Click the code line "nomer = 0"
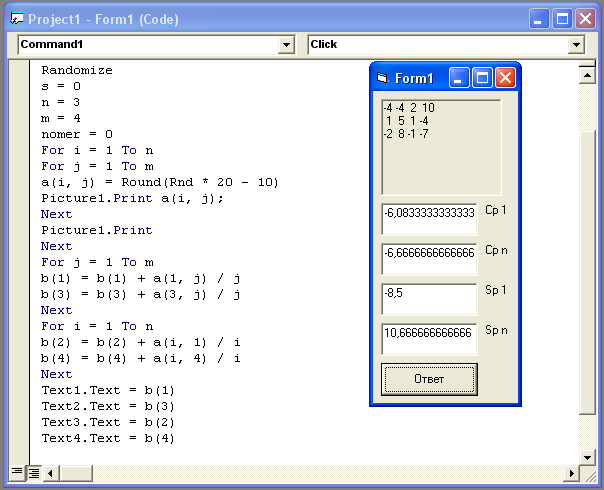The image size is (604, 490). click(x=77, y=134)
